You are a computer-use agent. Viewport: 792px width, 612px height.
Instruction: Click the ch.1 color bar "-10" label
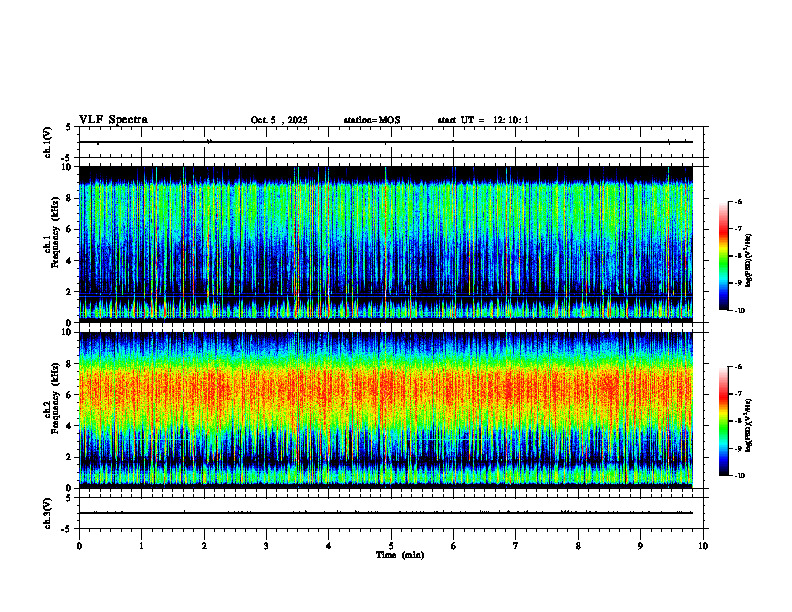[739, 311]
